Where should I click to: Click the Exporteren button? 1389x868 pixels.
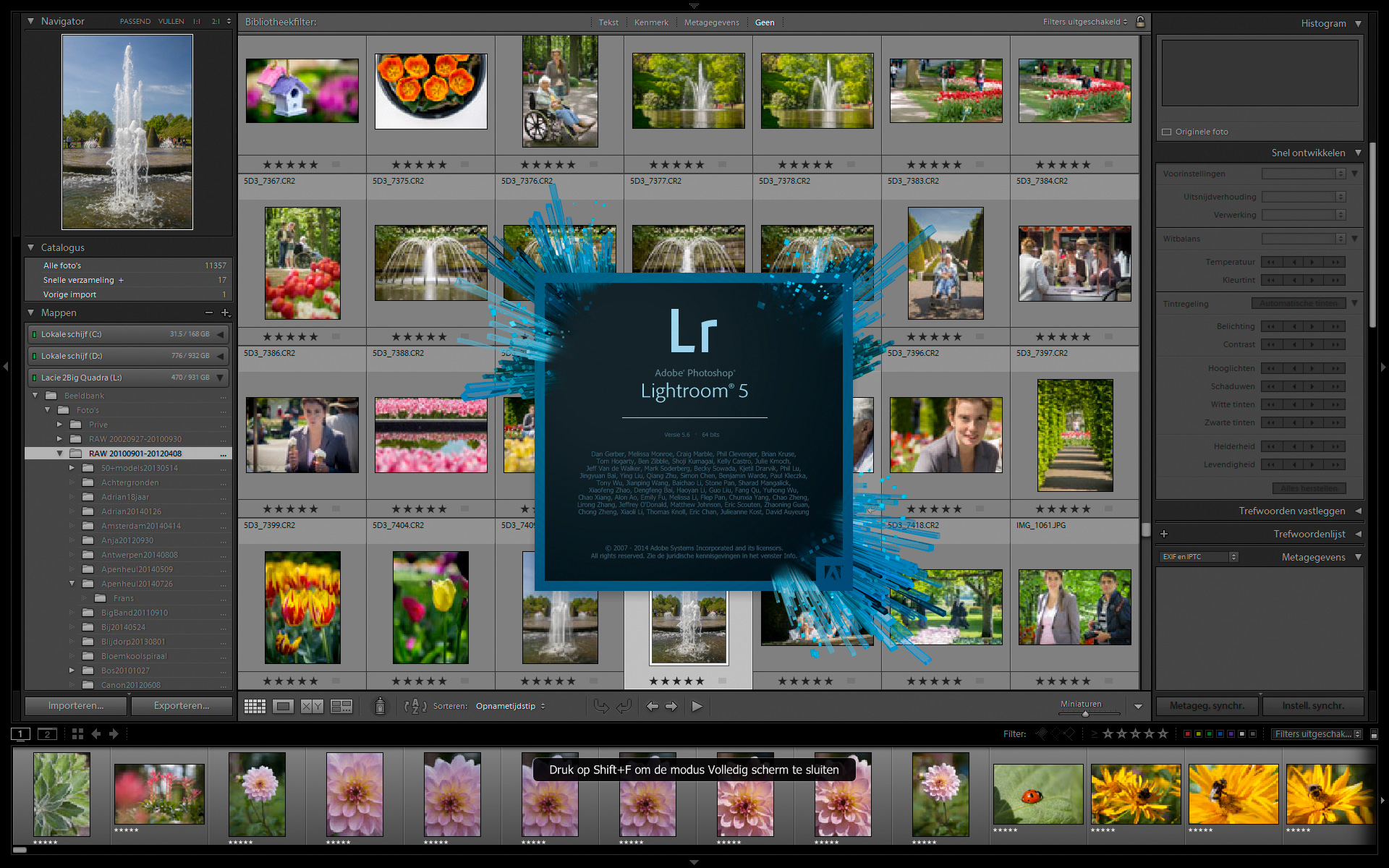(182, 706)
